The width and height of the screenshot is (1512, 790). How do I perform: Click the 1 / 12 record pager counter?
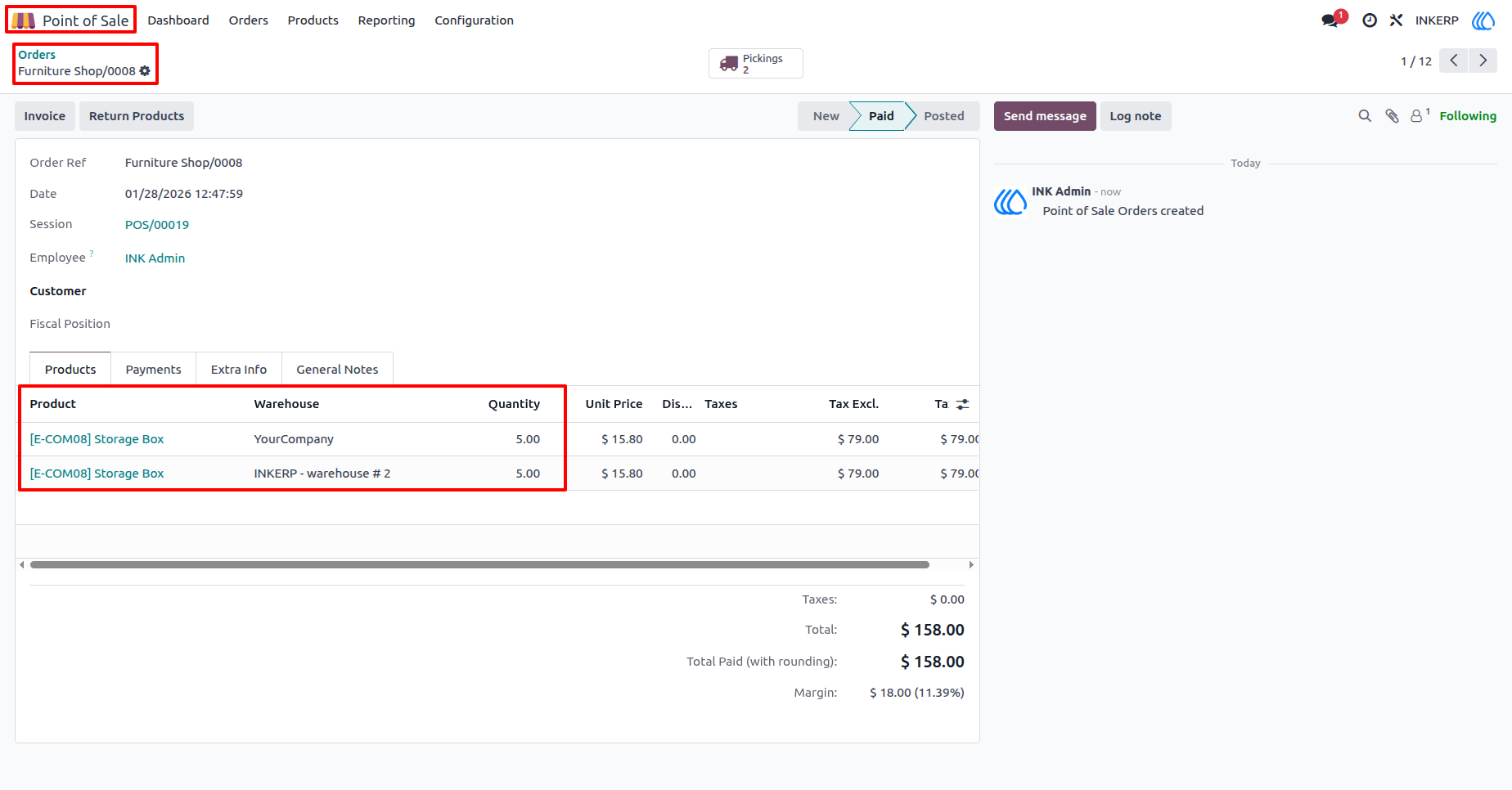click(1416, 61)
